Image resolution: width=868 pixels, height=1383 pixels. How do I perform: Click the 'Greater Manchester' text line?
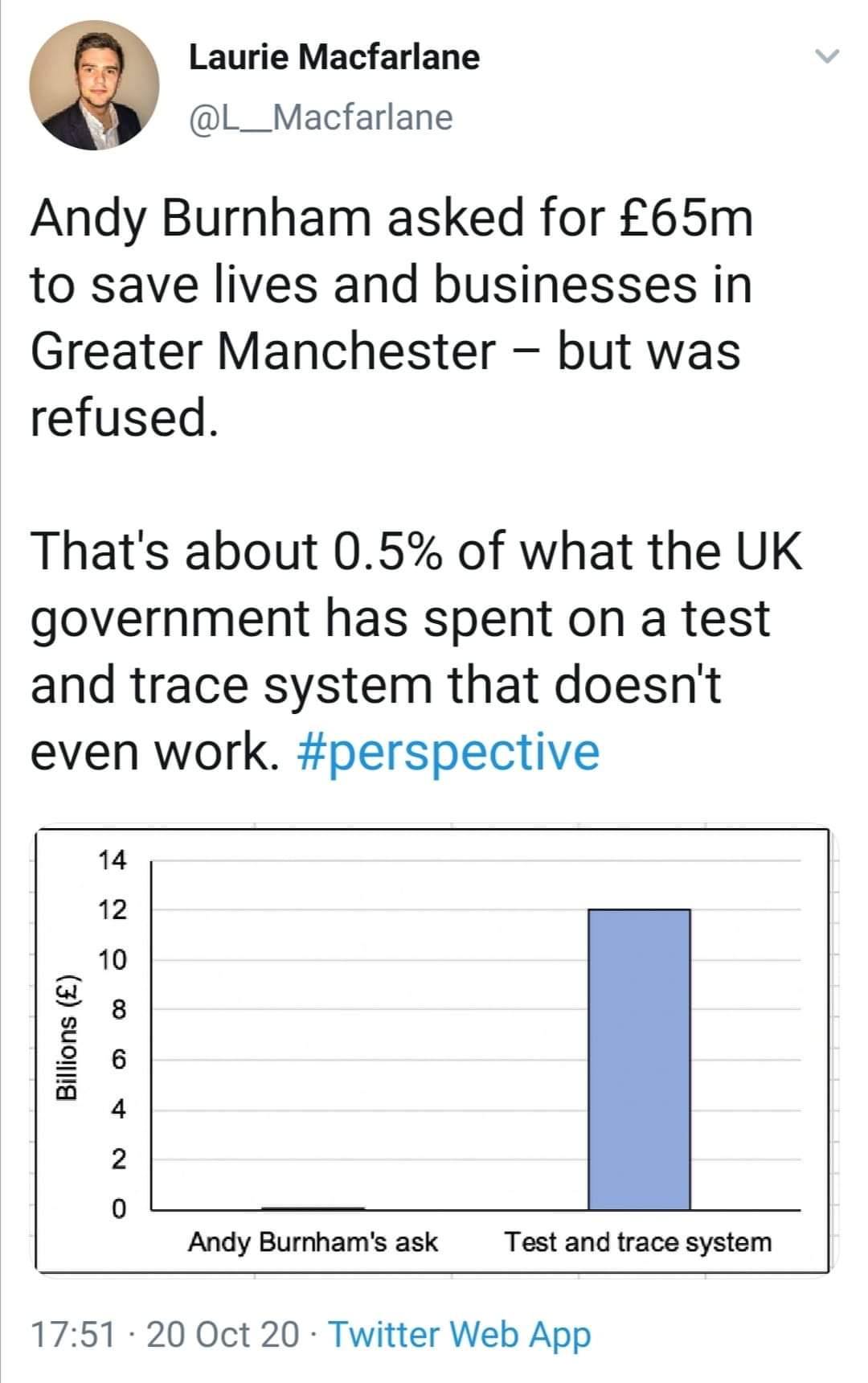coord(263,351)
